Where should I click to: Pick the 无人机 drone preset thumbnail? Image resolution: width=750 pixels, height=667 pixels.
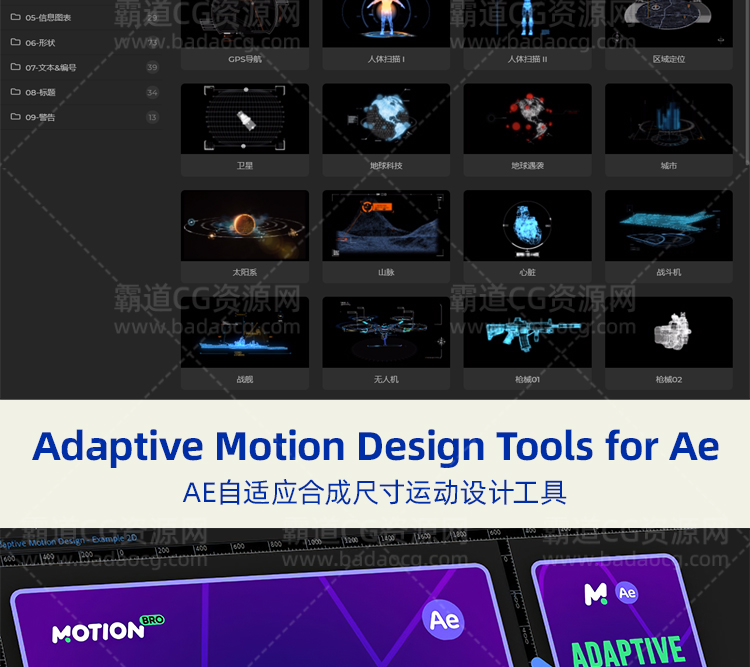(x=386, y=332)
